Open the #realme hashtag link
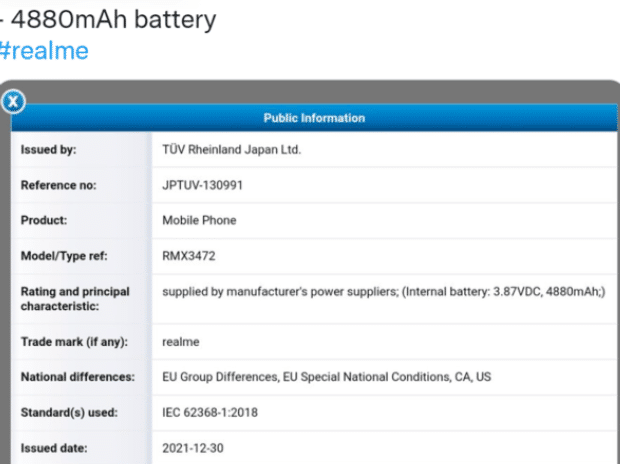The width and height of the screenshot is (620, 464). [x=43, y=50]
